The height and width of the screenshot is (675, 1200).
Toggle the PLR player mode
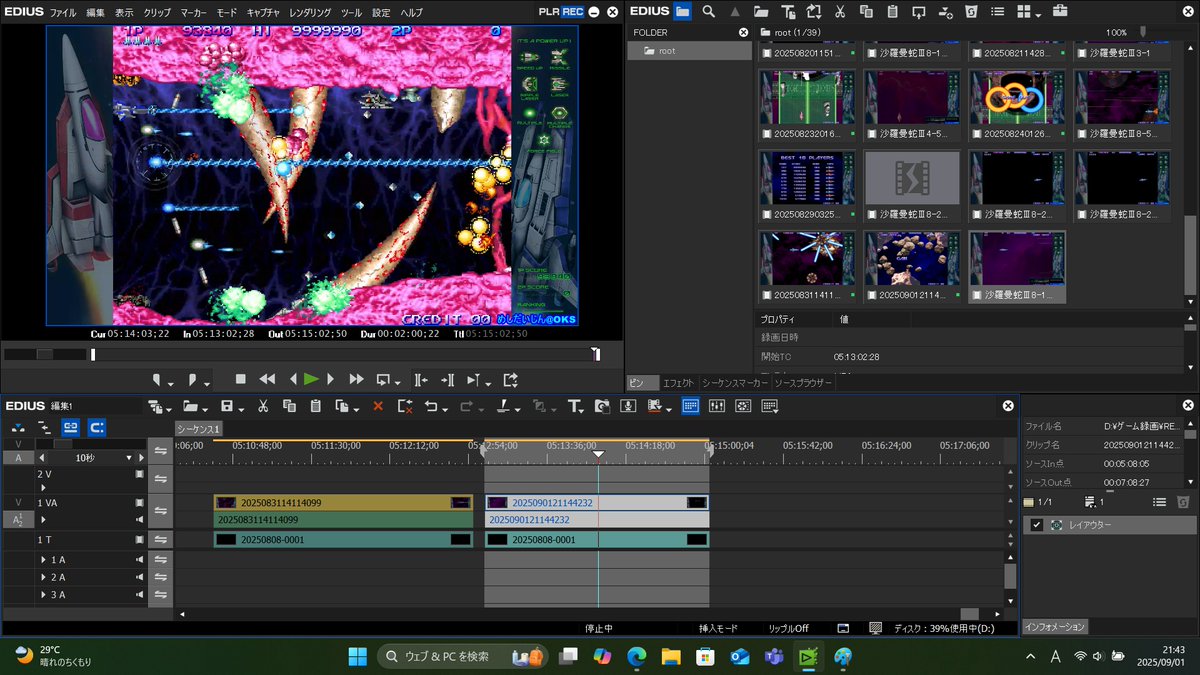[549, 12]
